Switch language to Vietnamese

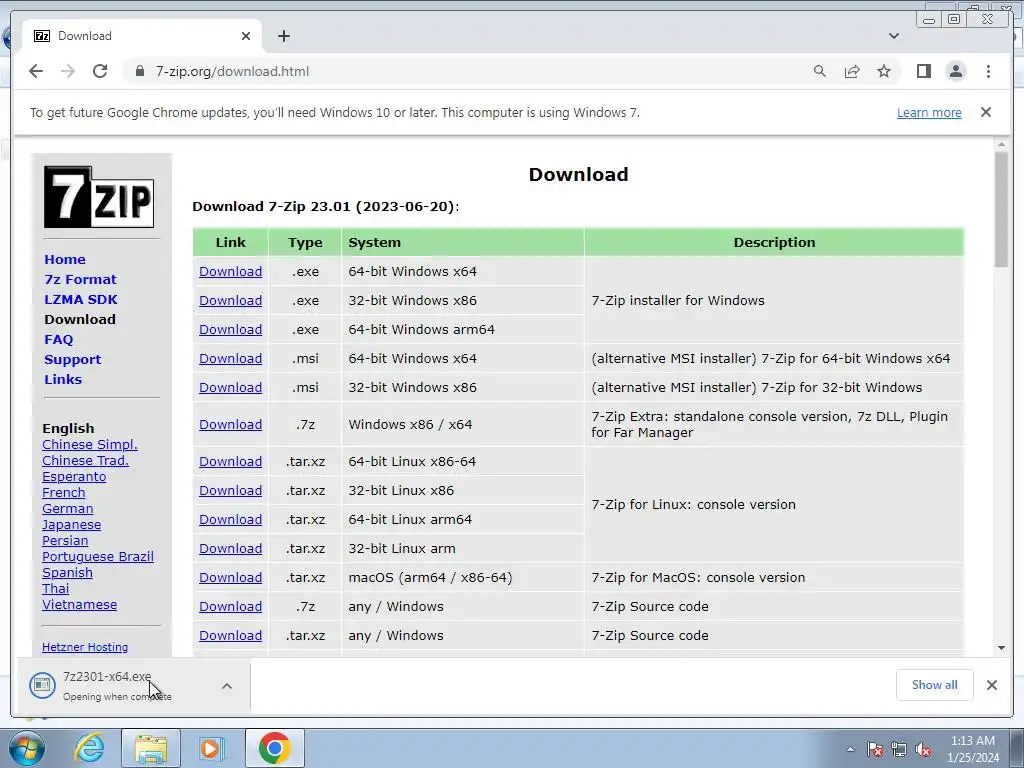[80, 605]
